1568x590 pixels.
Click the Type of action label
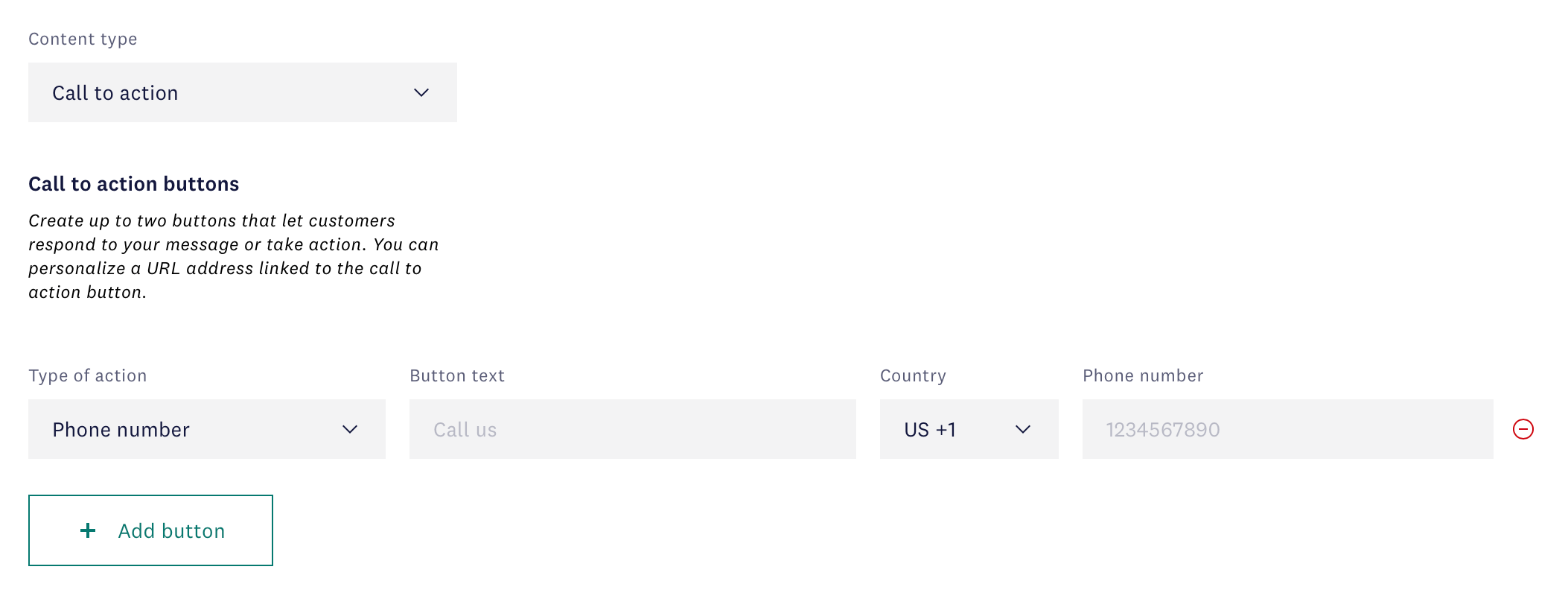[88, 375]
